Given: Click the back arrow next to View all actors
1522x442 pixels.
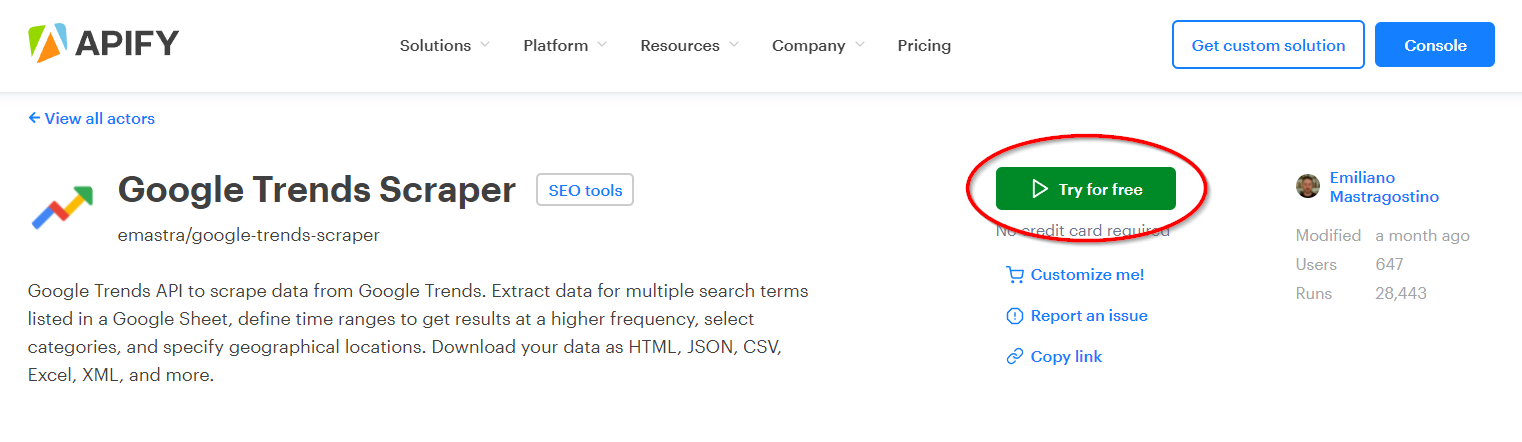Looking at the screenshot, I should [x=34, y=118].
